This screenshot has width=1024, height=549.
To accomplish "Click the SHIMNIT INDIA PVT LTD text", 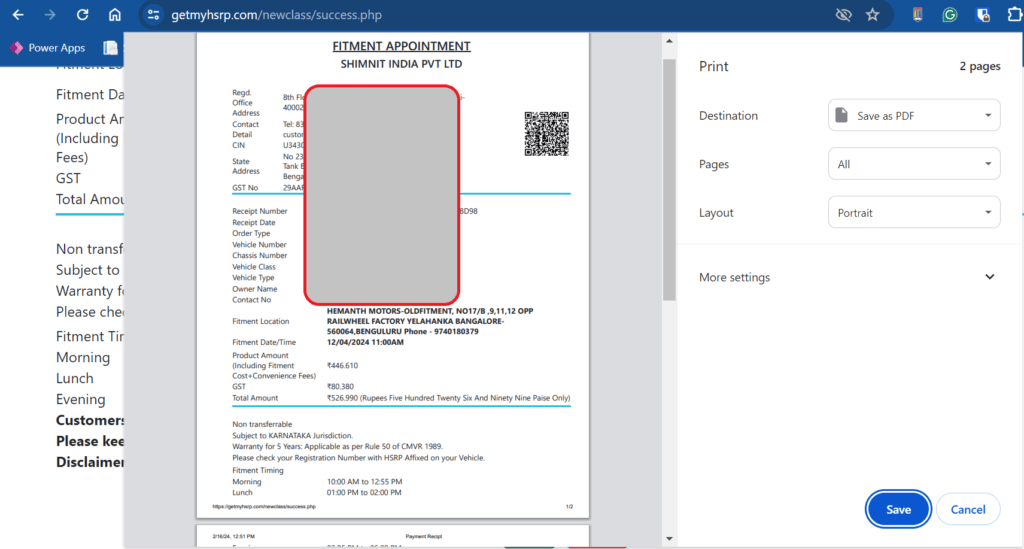I will click(401, 64).
